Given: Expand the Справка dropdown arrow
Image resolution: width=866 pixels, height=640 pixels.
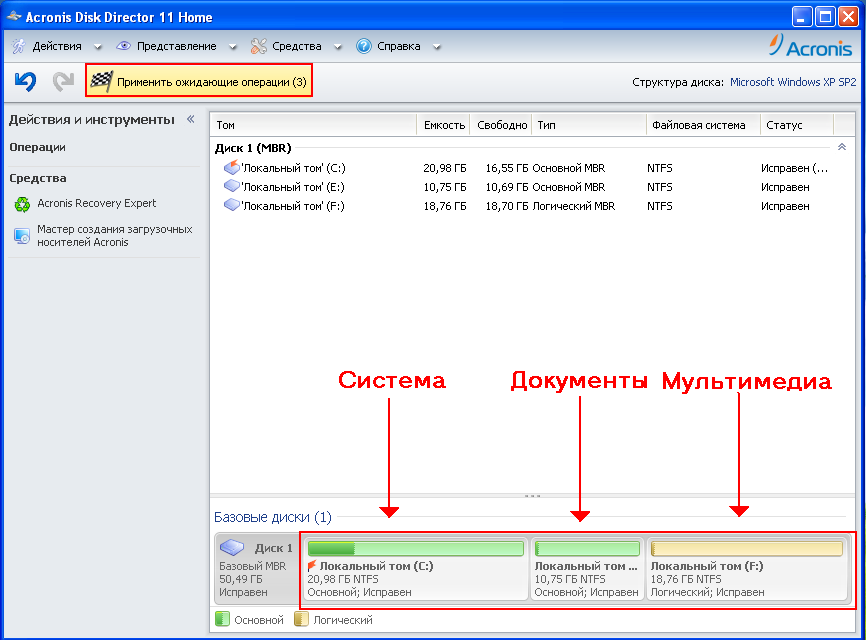Looking at the screenshot, I should tap(437, 47).
